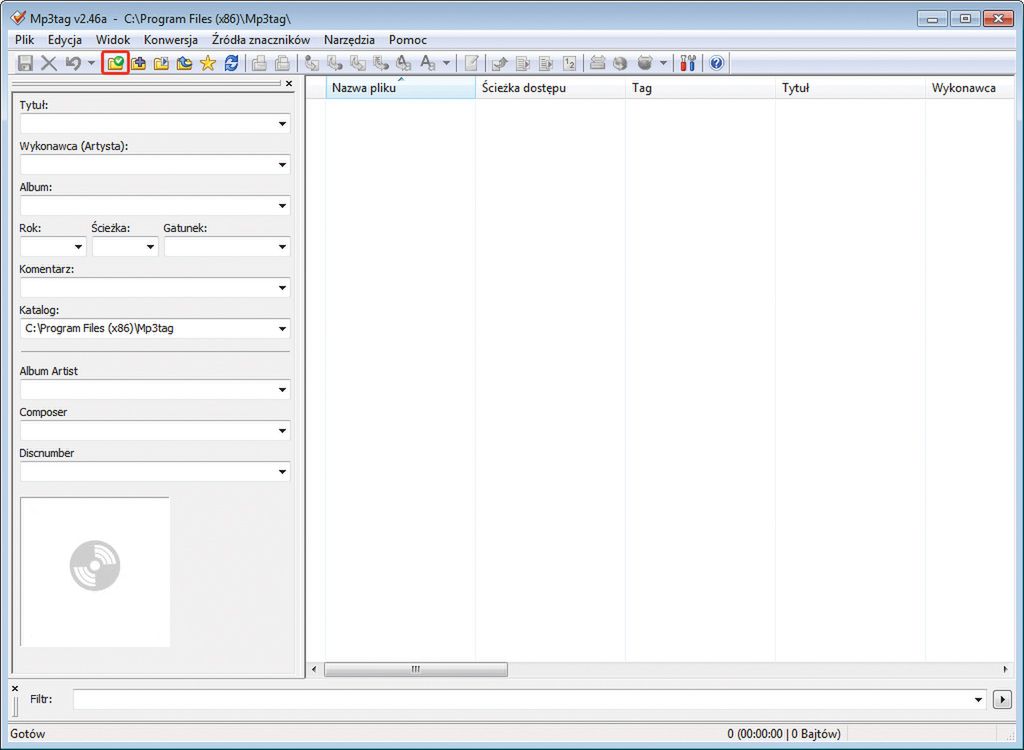Open the Edycja menu
Image resolution: width=1024 pixels, height=750 pixels.
point(65,40)
